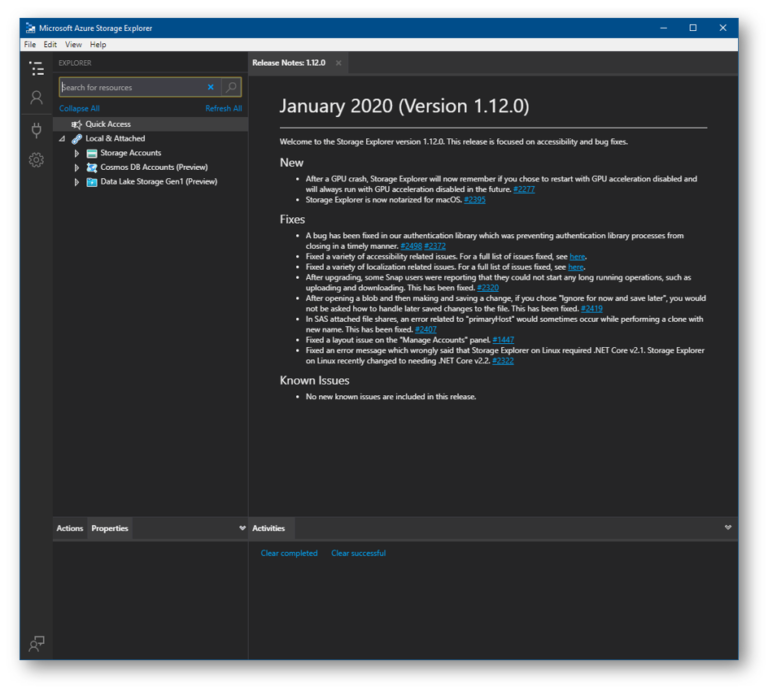Clear the resource search with X icon
Screen dimensions: 768x687
click(x=211, y=87)
